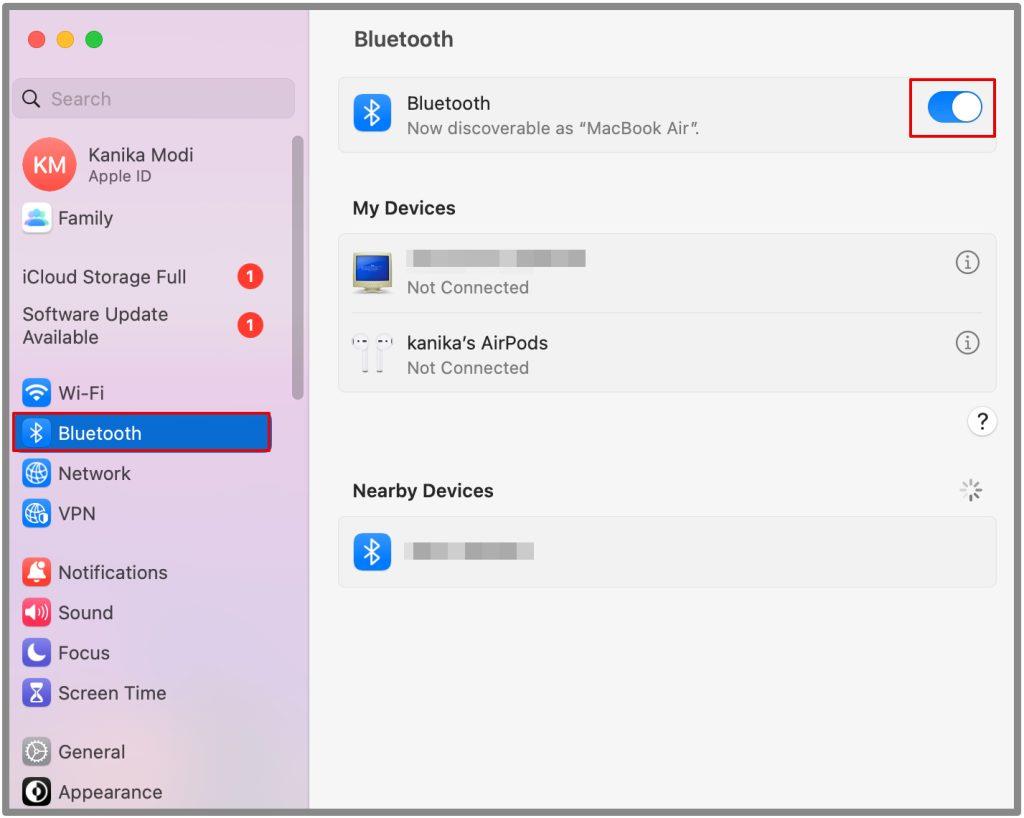Click the Notifications bell icon
This screenshot has height=818, width=1024.
pyautogui.click(x=37, y=573)
